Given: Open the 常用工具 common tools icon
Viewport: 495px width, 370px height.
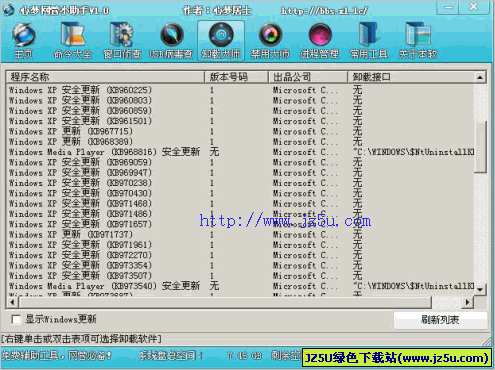Looking at the screenshot, I should pos(368,41).
